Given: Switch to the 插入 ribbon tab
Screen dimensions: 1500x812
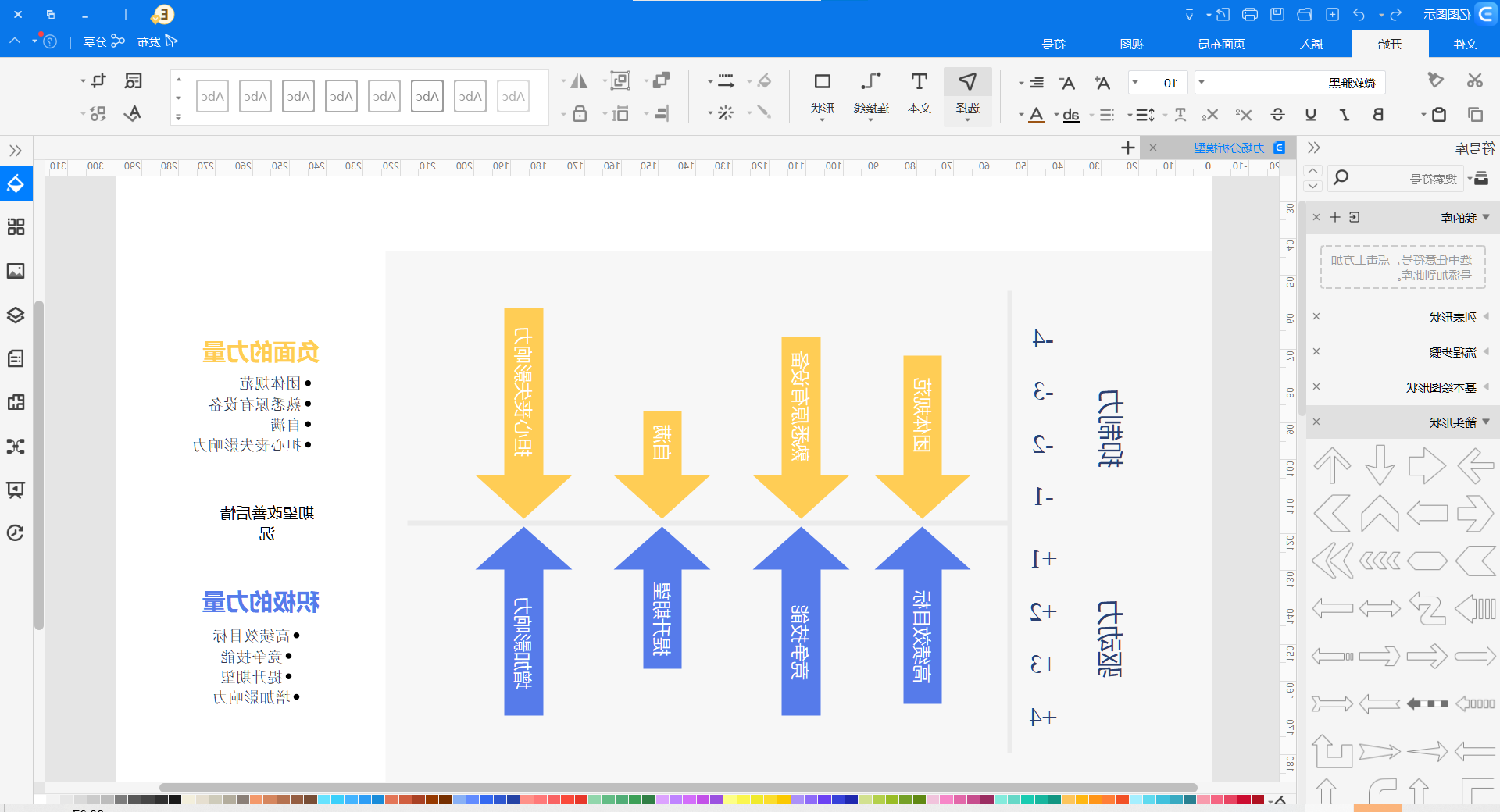Looking at the screenshot, I should coord(1312,44).
